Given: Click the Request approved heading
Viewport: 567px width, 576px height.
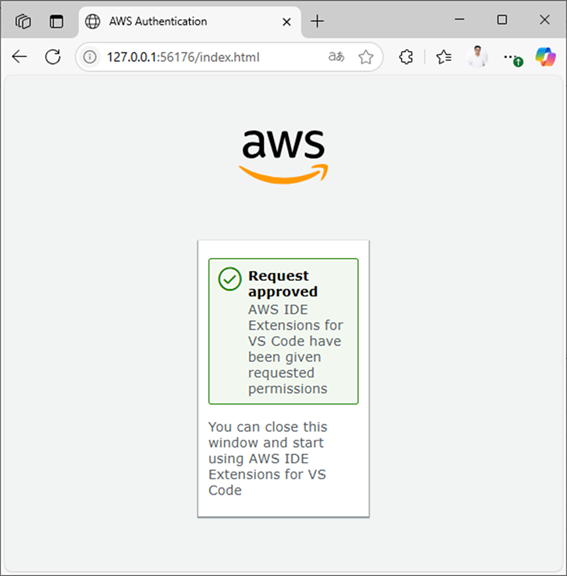Looking at the screenshot, I should pyautogui.click(x=283, y=284).
